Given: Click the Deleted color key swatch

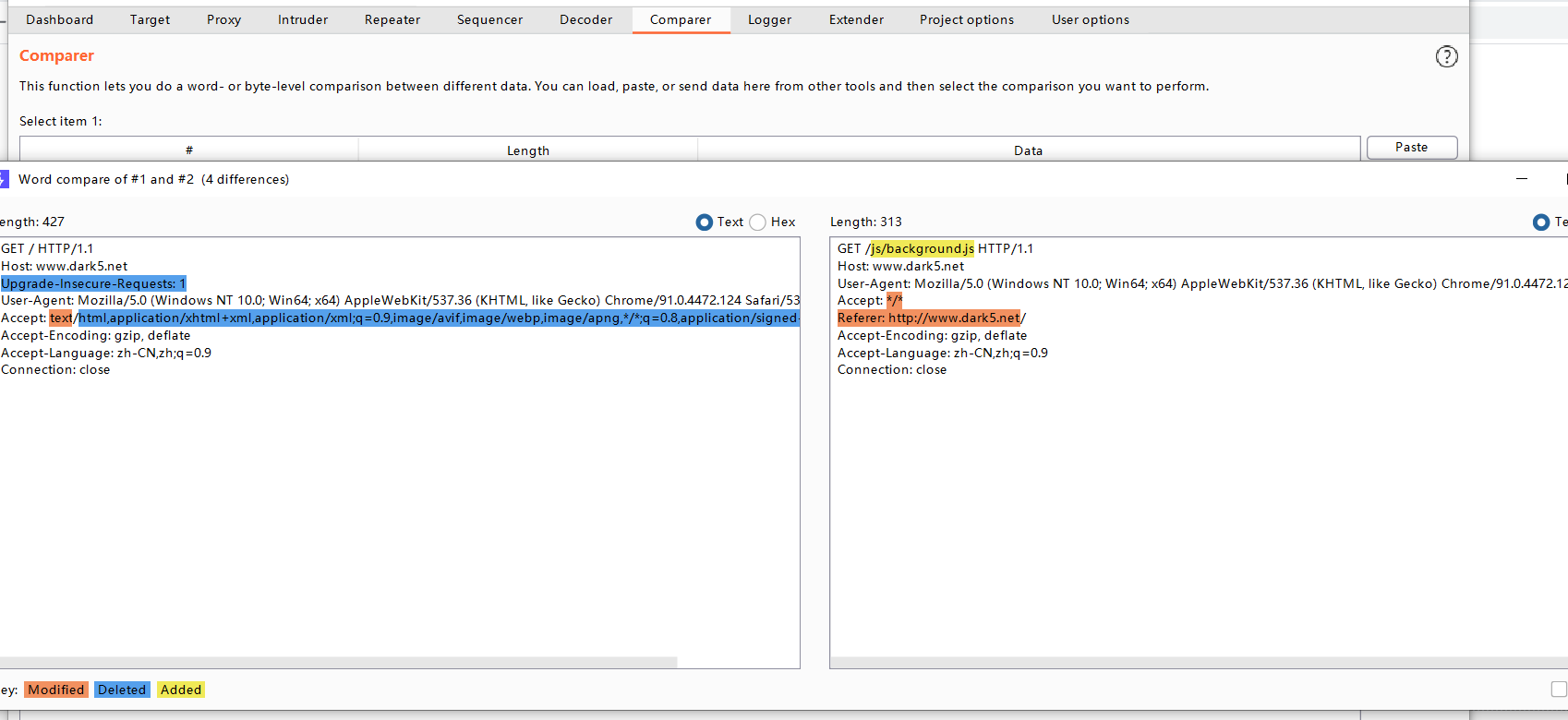Looking at the screenshot, I should (x=122, y=690).
